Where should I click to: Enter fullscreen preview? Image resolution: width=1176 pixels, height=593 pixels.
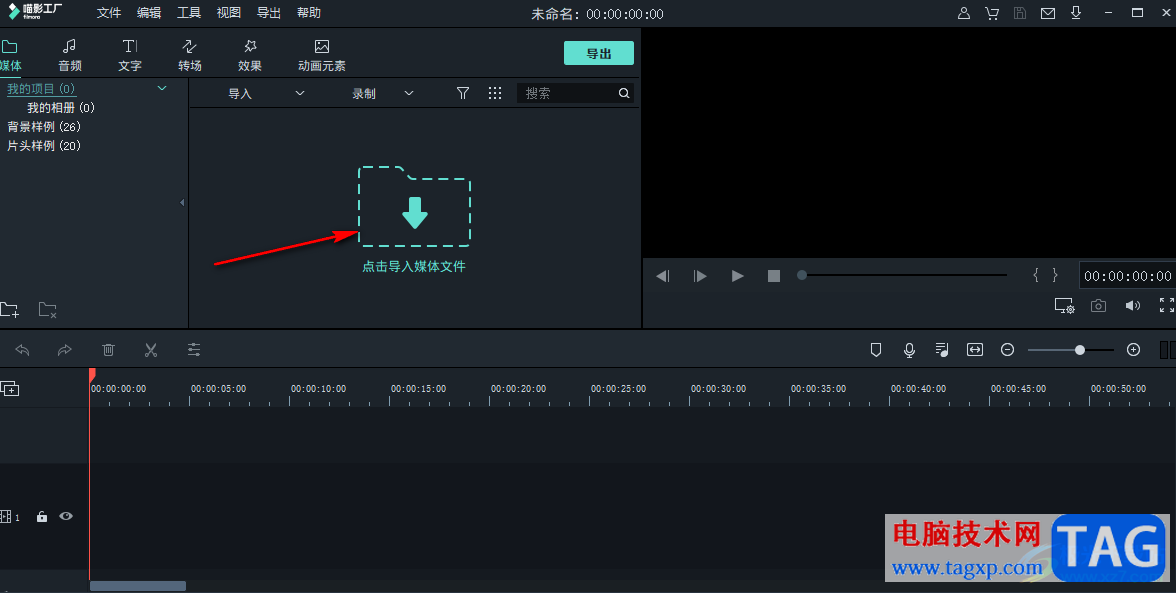point(1167,305)
